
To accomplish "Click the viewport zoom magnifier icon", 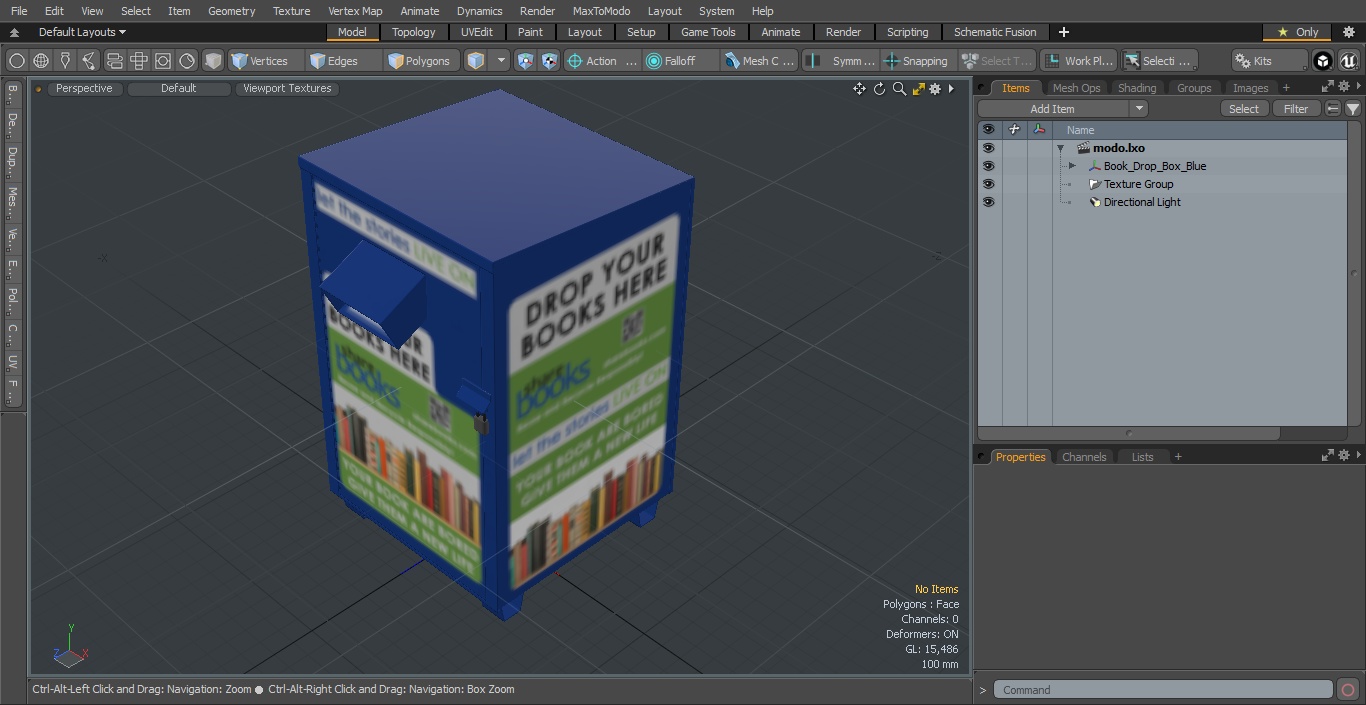I will [x=899, y=89].
